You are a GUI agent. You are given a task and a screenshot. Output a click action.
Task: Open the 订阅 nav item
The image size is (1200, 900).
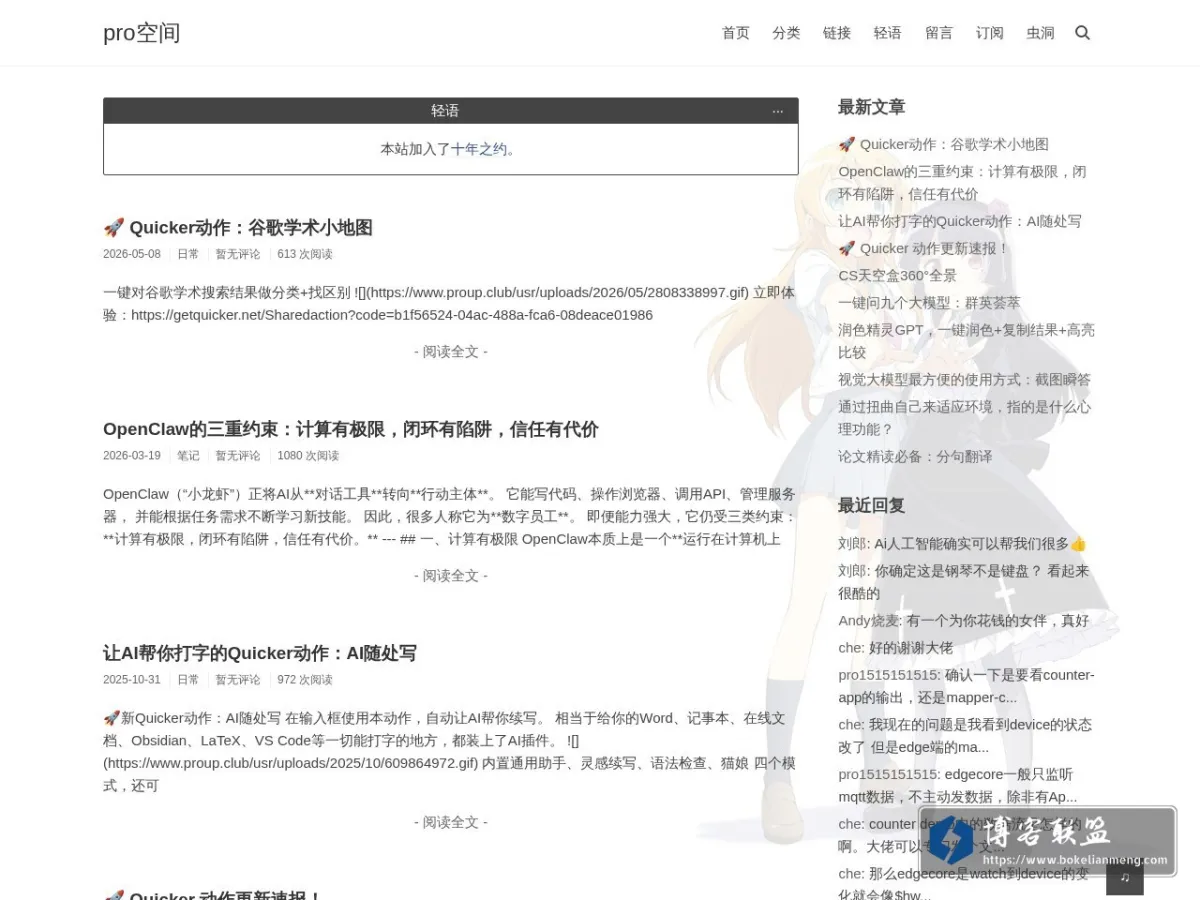point(990,33)
